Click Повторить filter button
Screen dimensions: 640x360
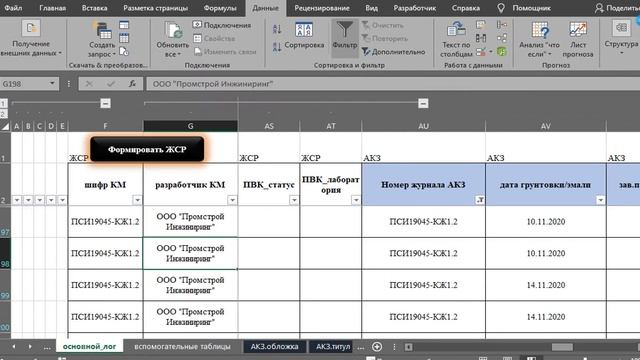(x=384, y=39)
